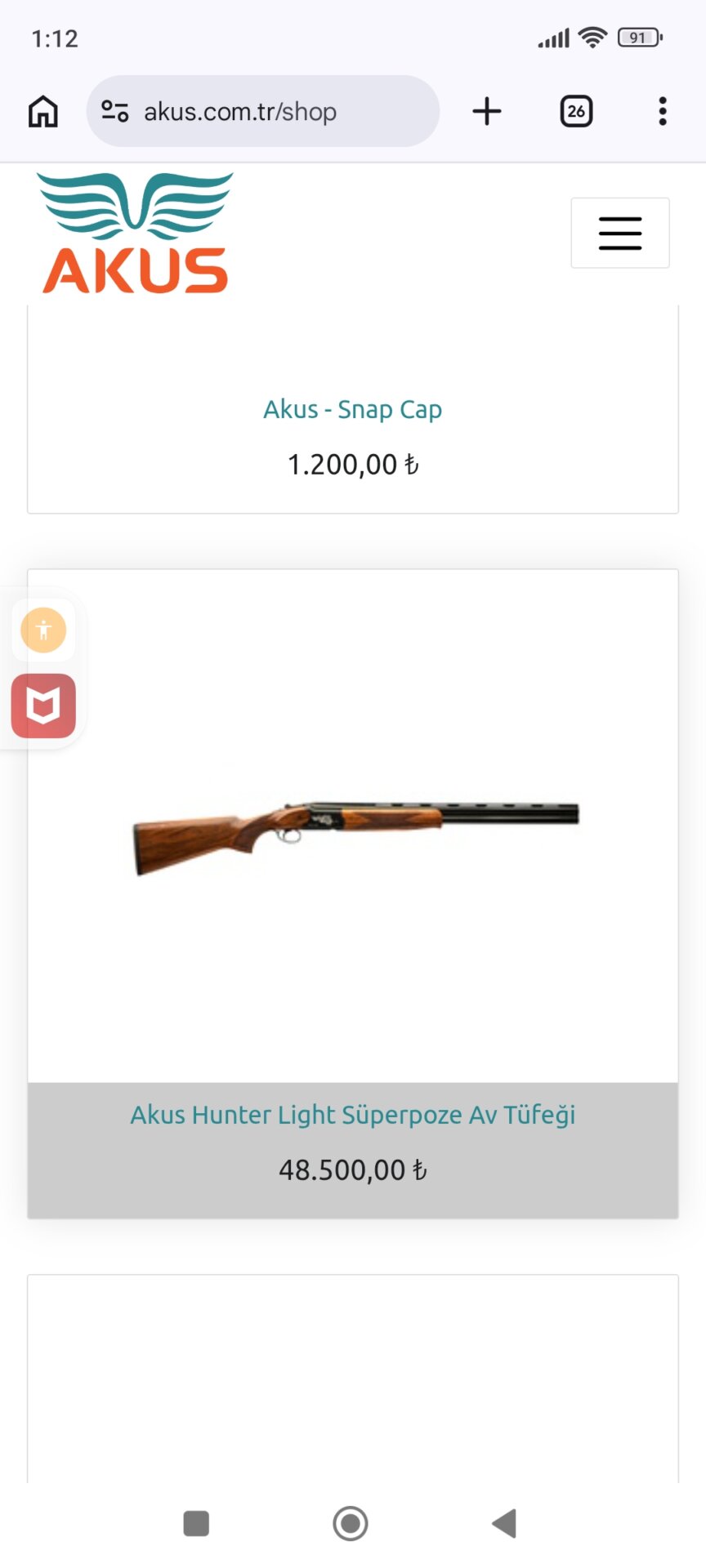This screenshot has height=1568, width=706.
Task: Tap the browser home icon
Action: point(43,111)
